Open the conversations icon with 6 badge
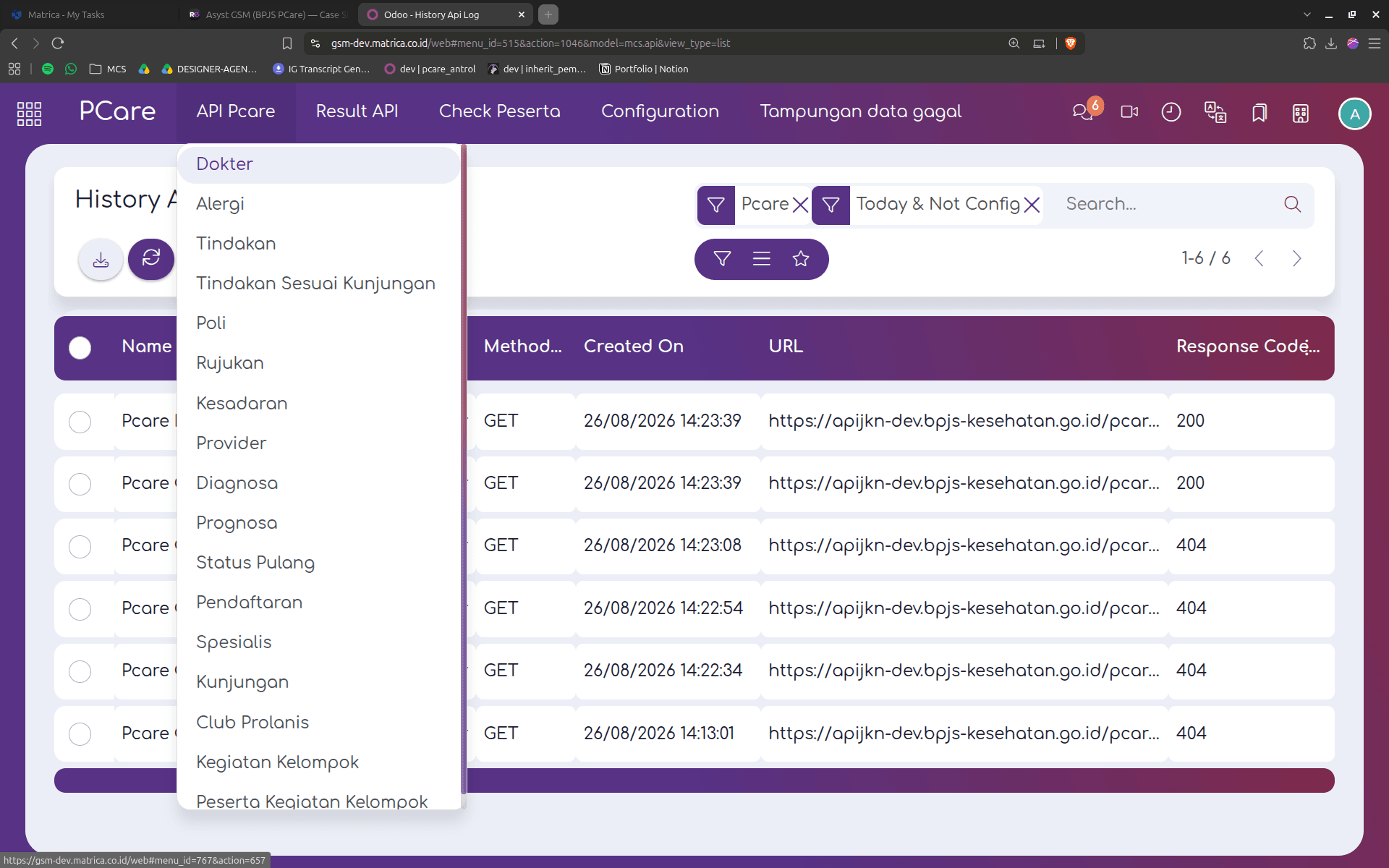 (x=1083, y=112)
